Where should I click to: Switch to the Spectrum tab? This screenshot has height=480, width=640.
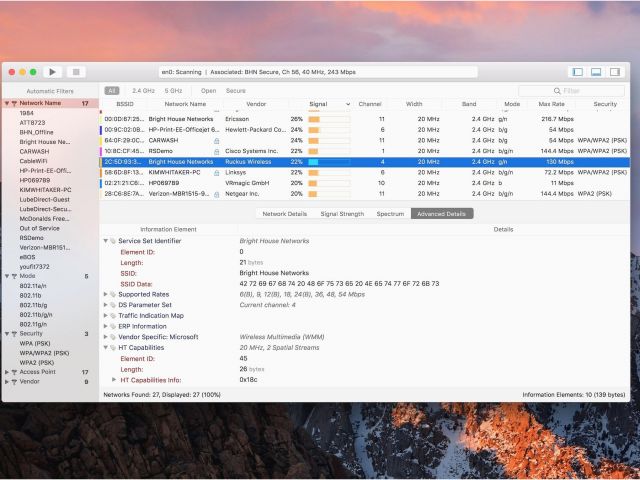pyautogui.click(x=390, y=214)
